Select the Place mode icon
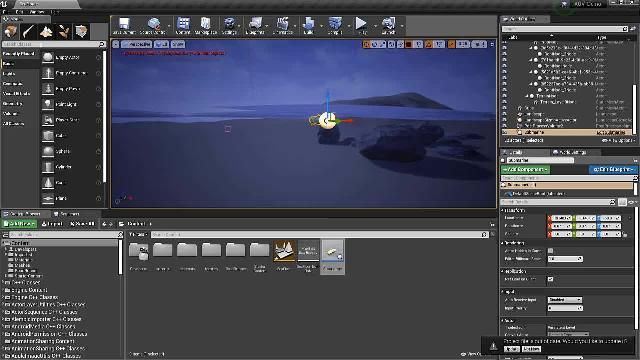640x360 pixels. pos(11,31)
